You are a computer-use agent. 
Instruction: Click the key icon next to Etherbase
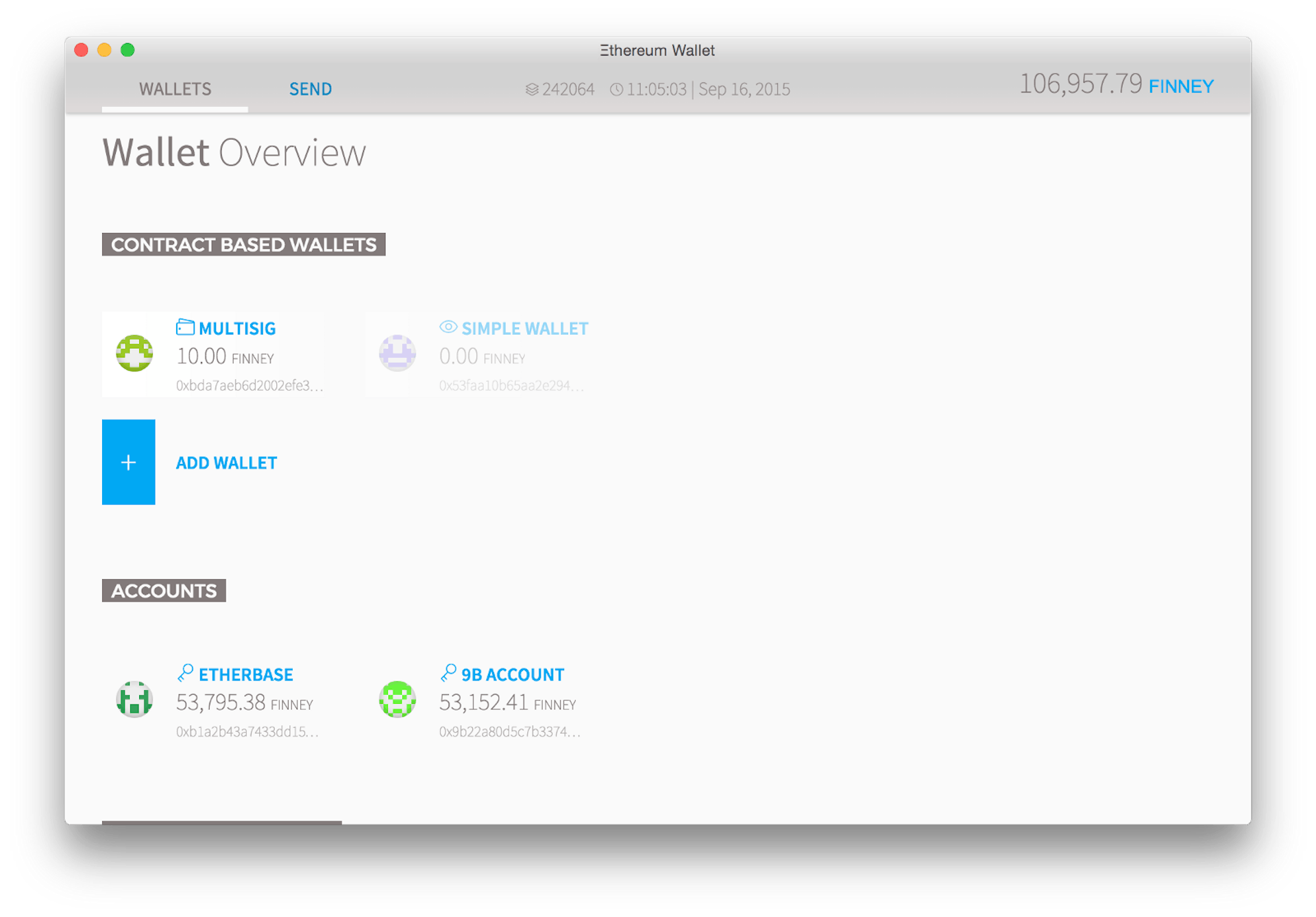[x=184, y=672]
